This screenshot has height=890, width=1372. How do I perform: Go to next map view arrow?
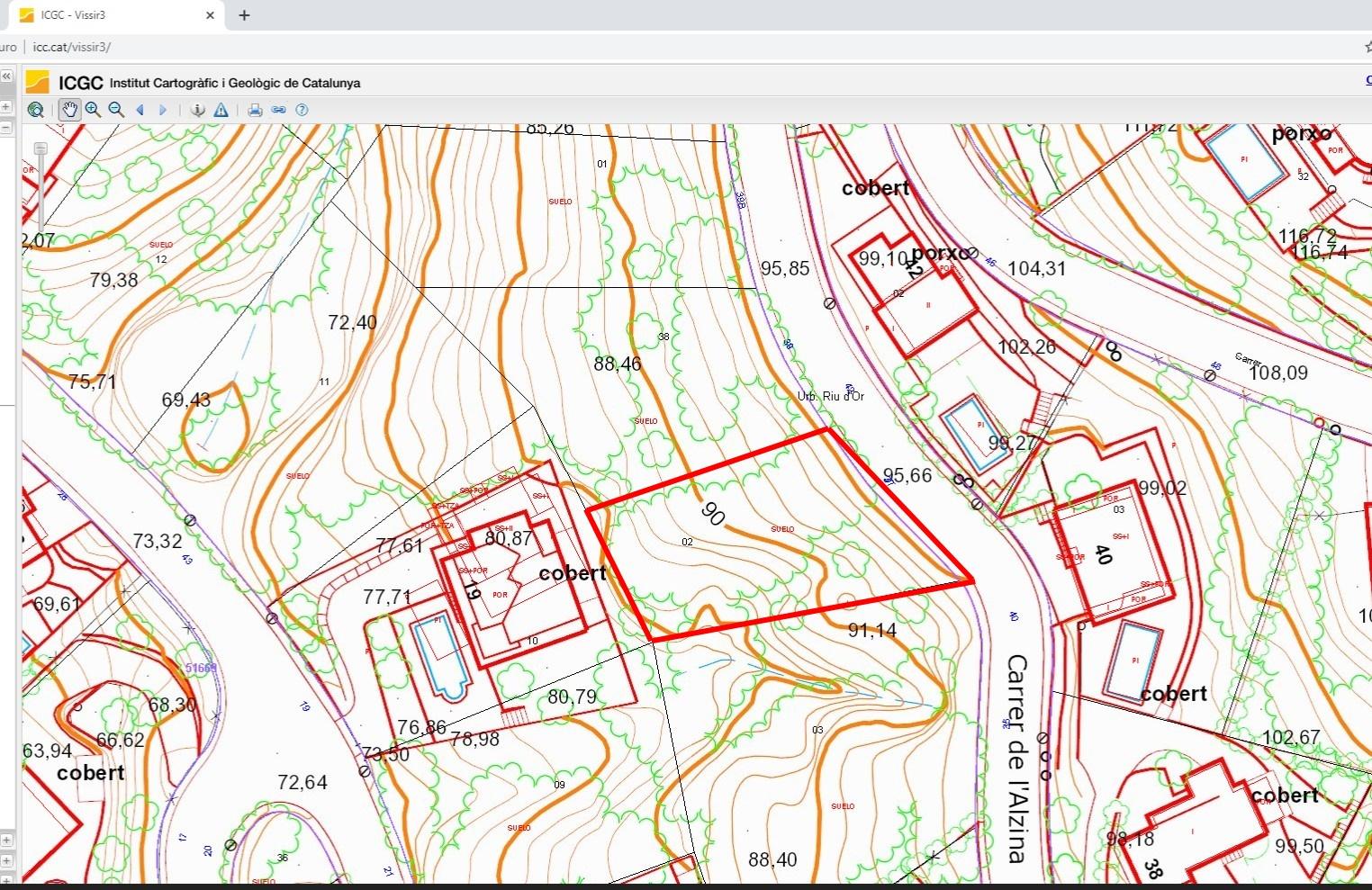[x=163, y=110]
